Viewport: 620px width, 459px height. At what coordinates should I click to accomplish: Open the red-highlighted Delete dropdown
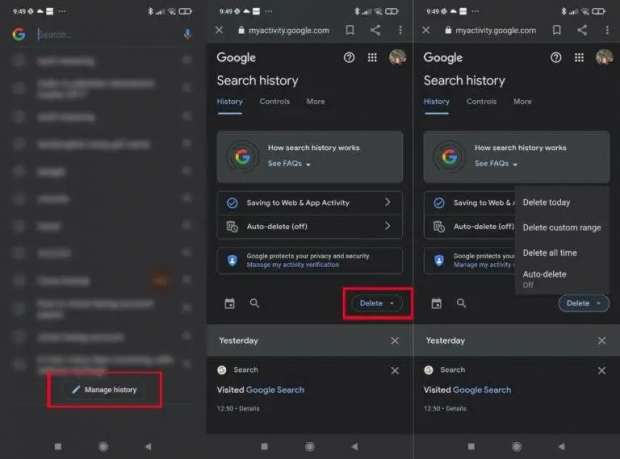[x=376, y=303]
